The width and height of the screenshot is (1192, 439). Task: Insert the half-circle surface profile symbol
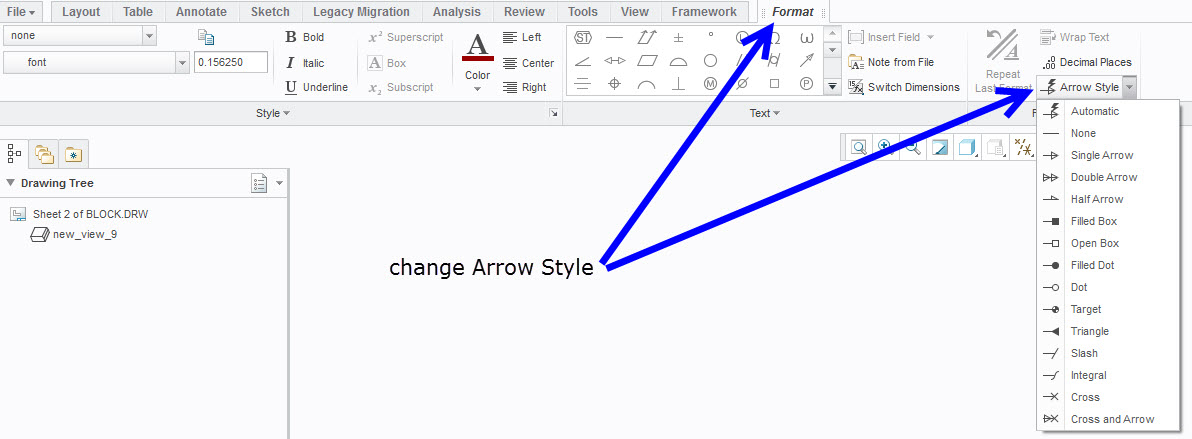pos(678,61)
